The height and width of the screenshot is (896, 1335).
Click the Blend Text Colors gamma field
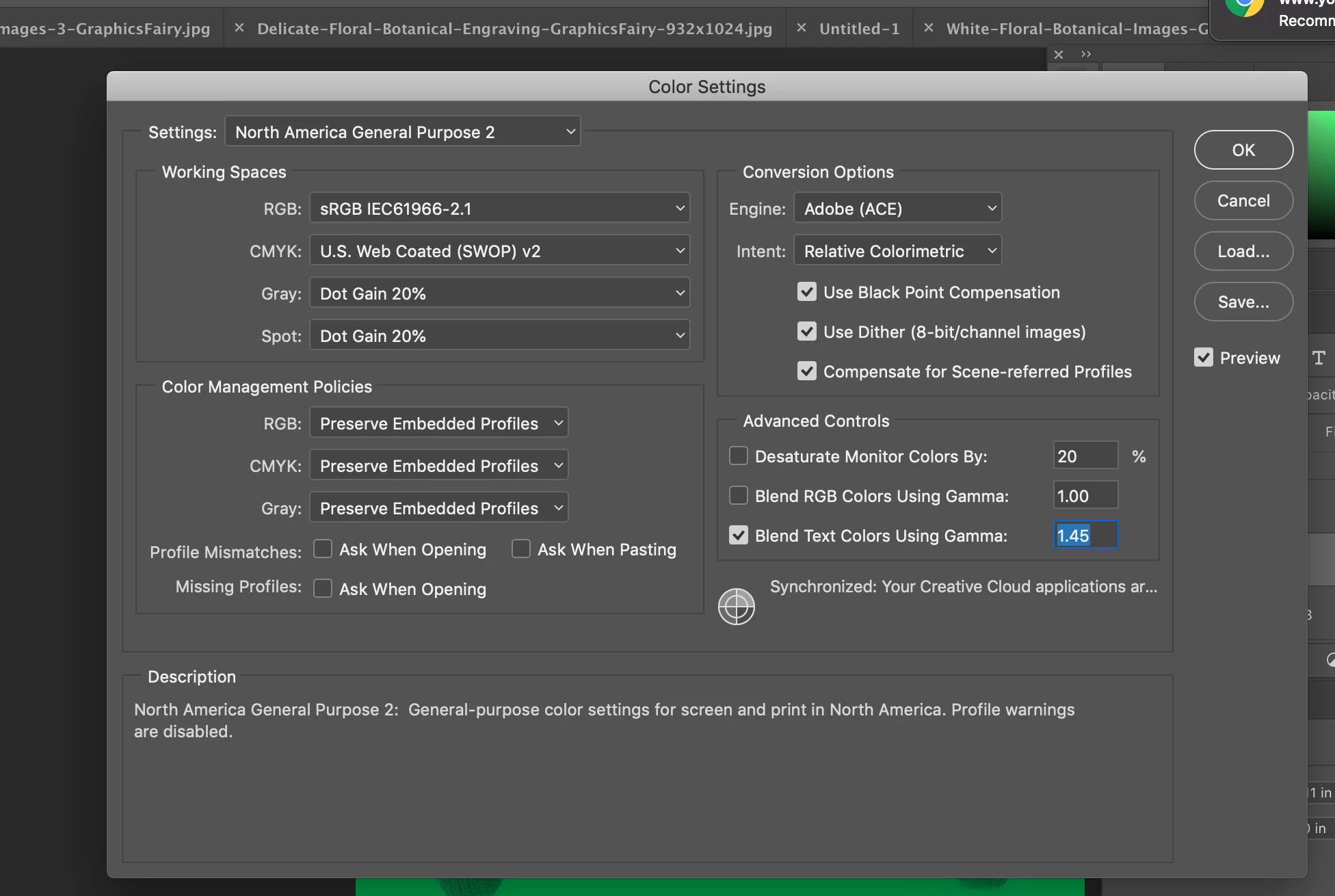(x=1085, y=535)
